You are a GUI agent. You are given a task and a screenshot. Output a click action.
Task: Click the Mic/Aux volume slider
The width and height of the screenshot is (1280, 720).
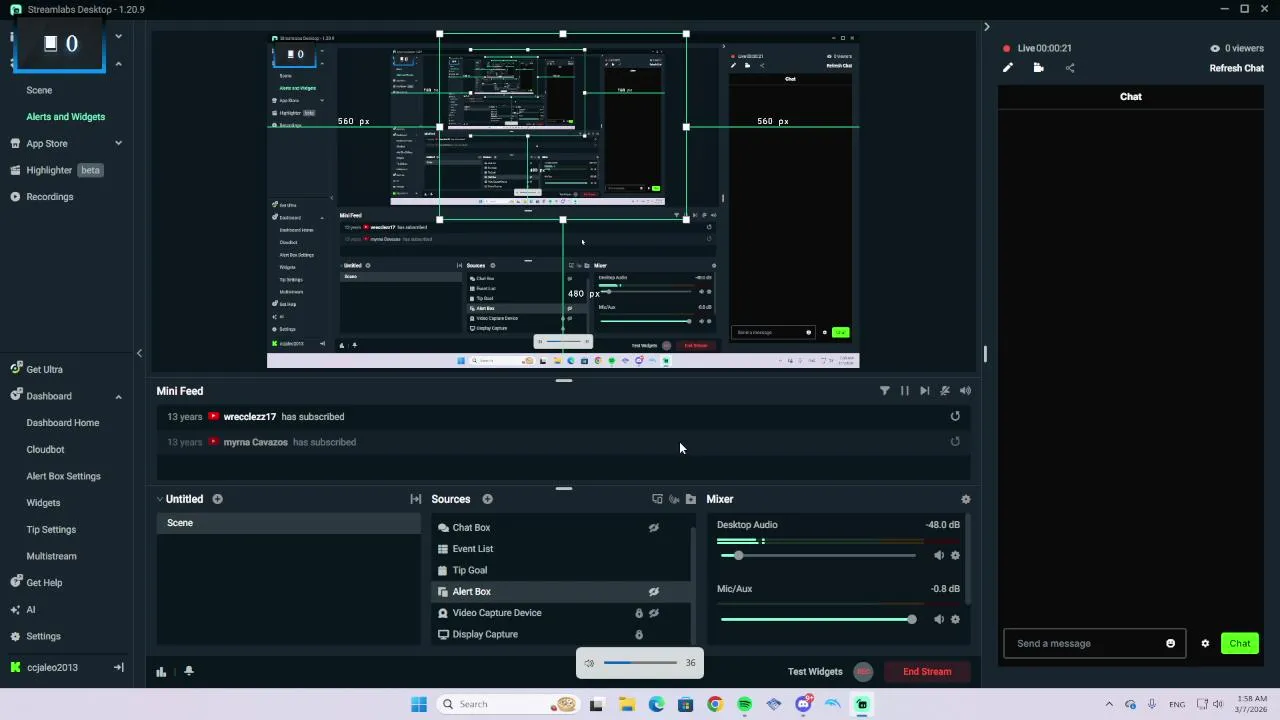click(x=818, y=619)
